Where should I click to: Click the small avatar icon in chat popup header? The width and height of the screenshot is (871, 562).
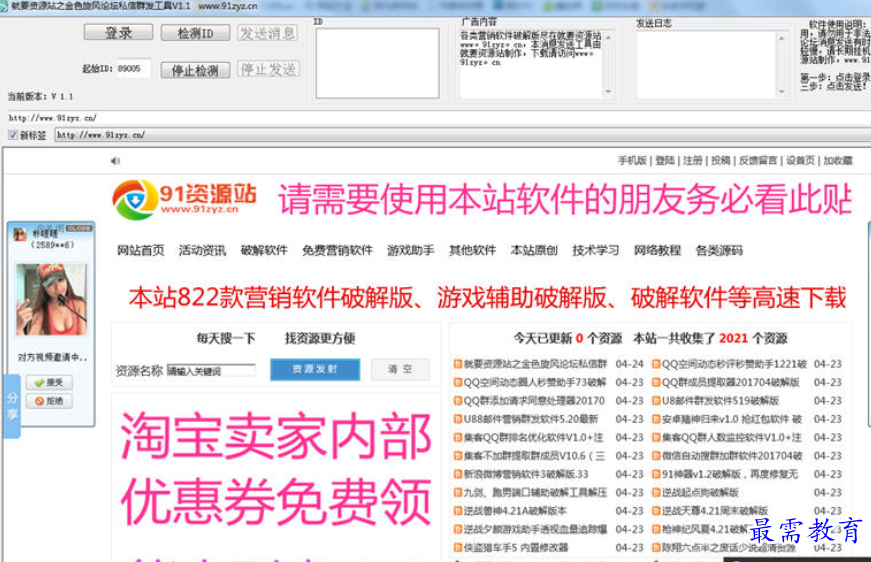coord(20,234)
